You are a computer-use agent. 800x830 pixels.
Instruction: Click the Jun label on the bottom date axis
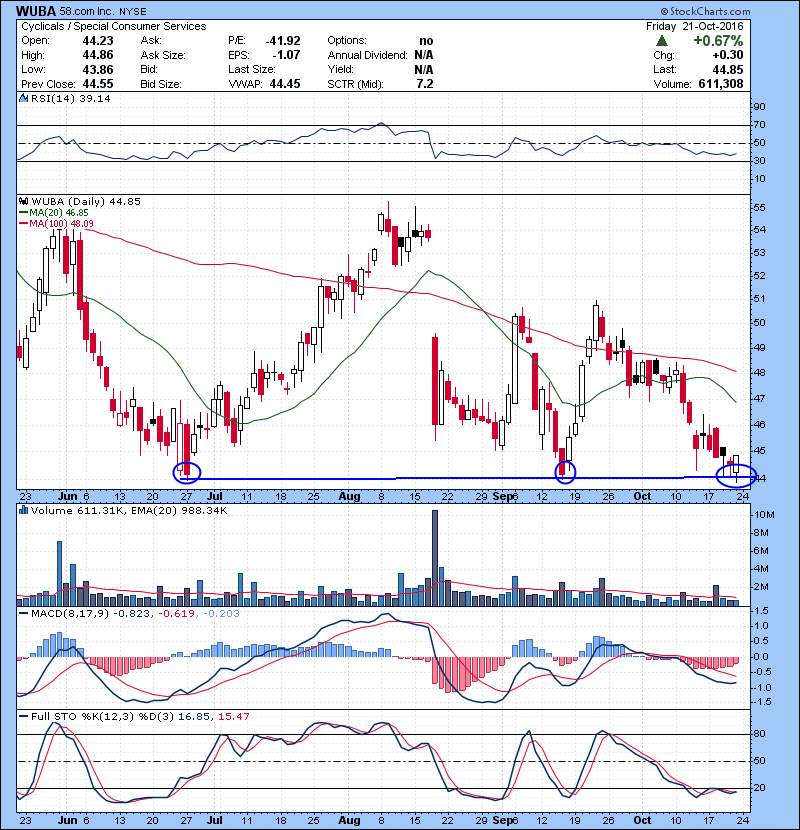67,820
